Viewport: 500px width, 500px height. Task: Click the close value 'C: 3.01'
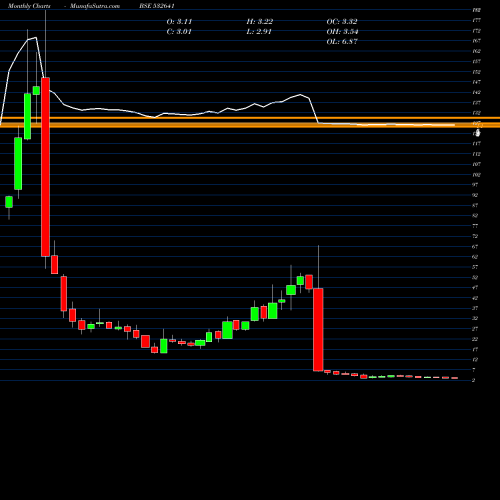click(179, 32)
